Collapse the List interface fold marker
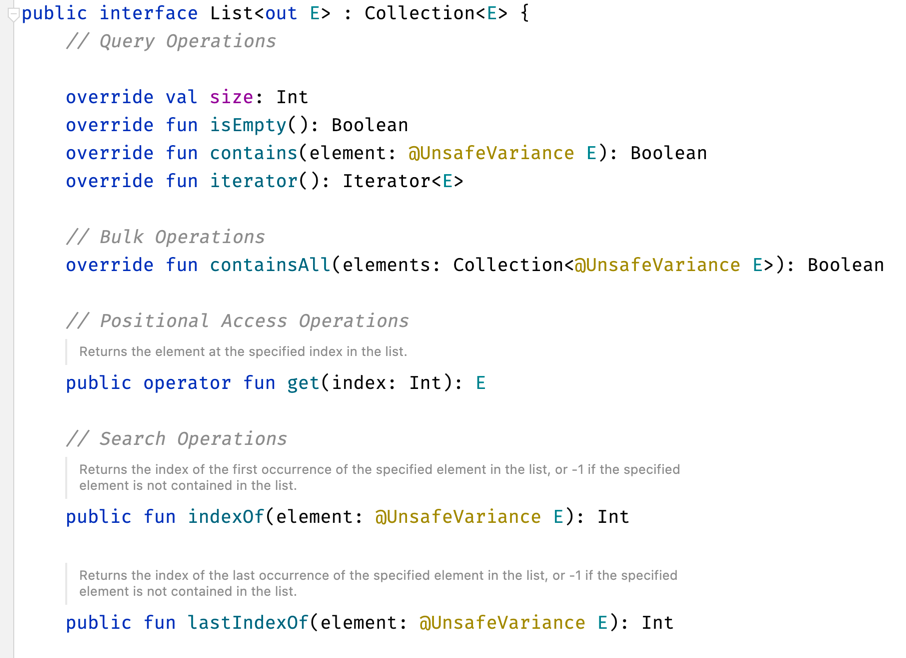The image size is (906, 658). 13,14
